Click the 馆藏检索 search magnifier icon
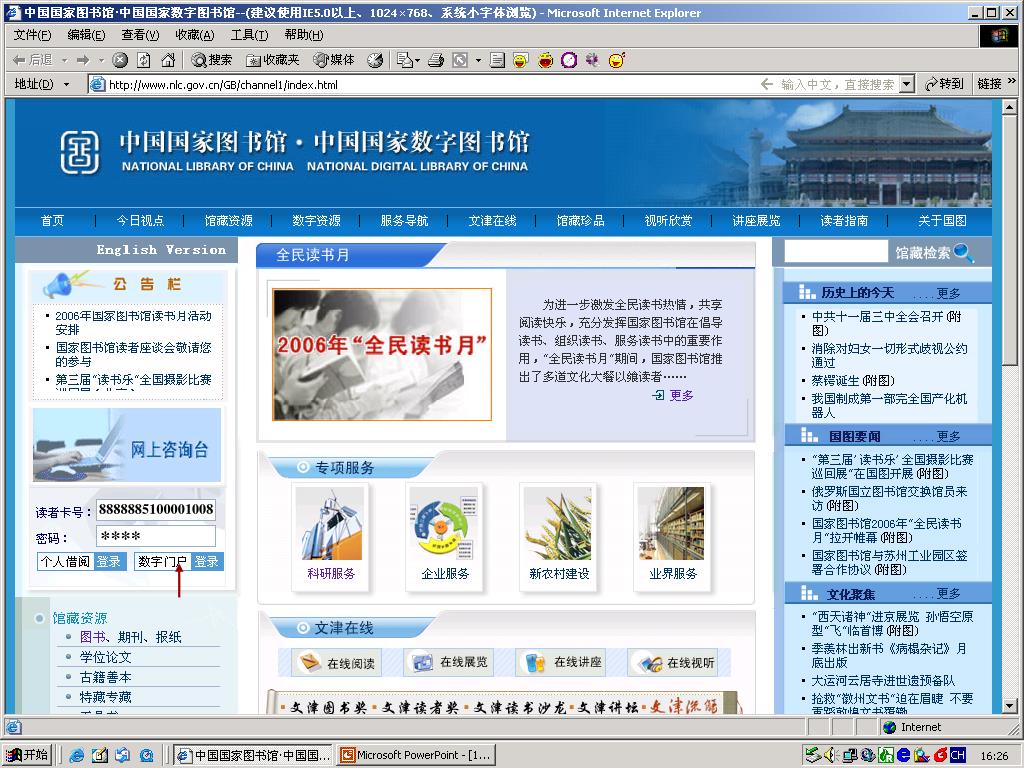1024x768 pixels. tap(964, 252)
